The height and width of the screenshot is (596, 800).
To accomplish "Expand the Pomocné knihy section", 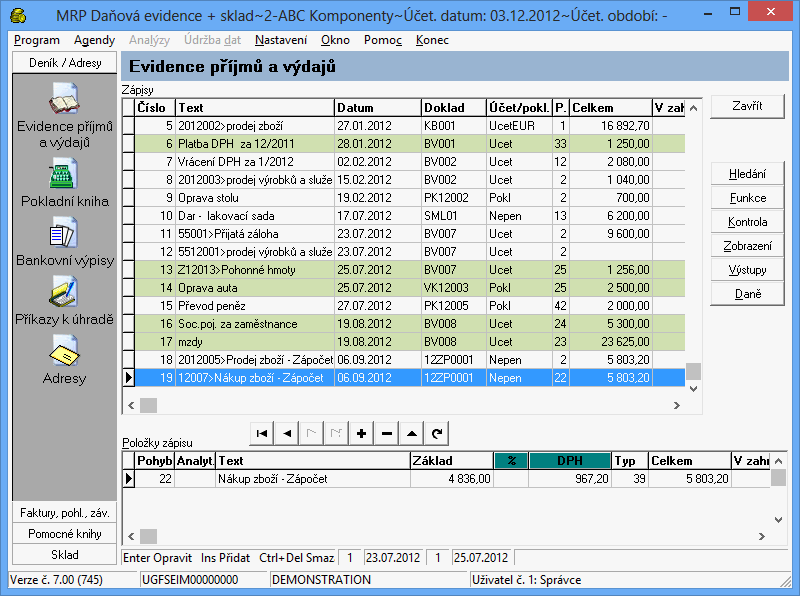I will click(x=64, y=534).
